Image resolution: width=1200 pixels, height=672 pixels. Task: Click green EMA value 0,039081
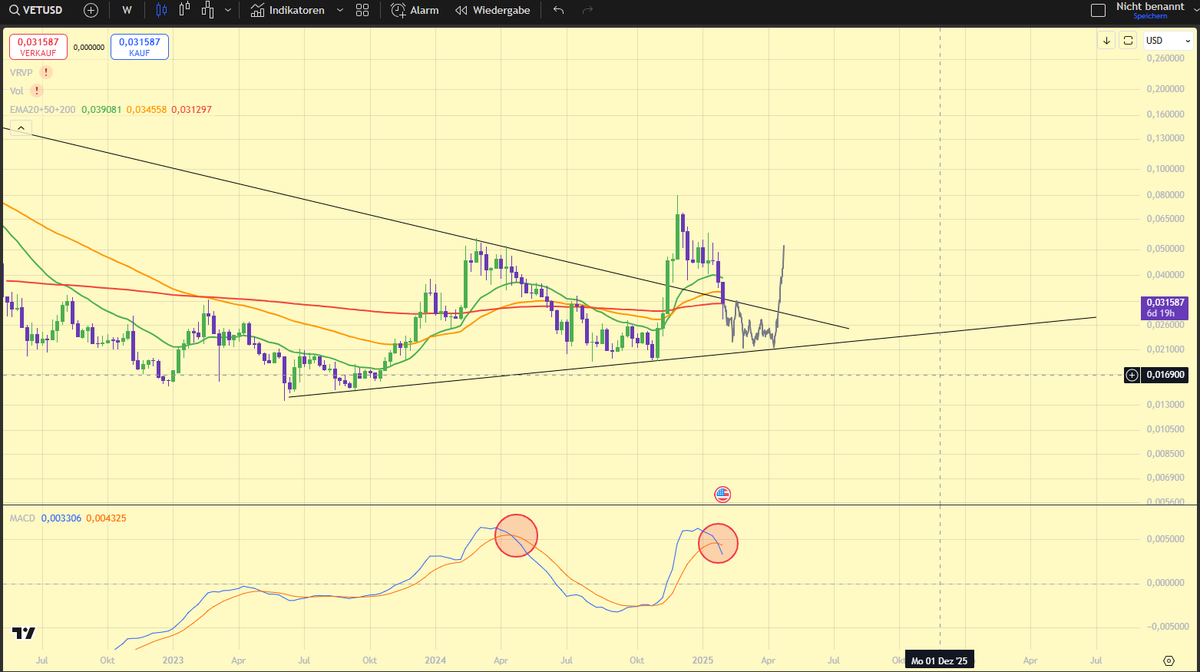(101, 109)
